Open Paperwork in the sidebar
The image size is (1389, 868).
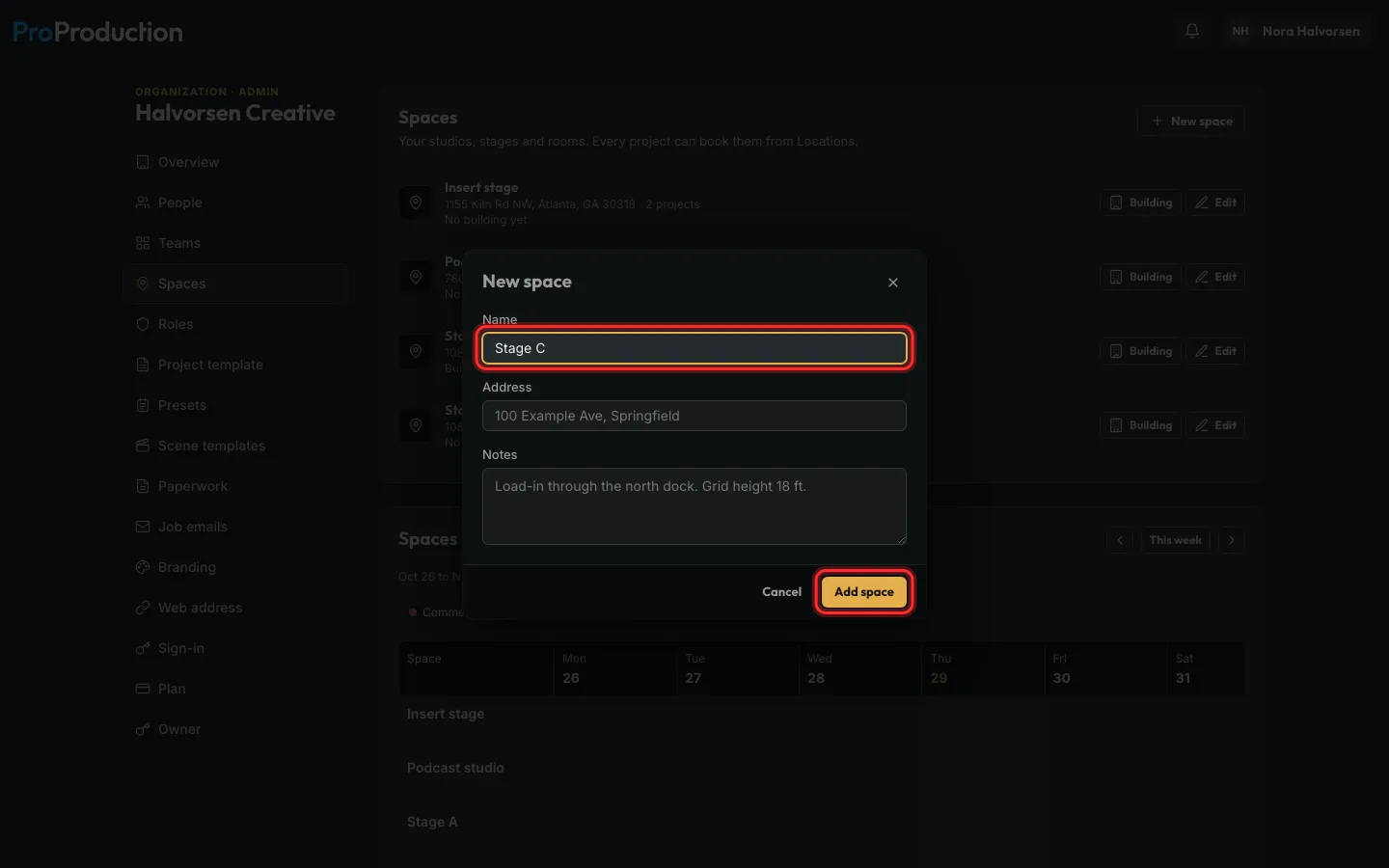[235, 486]
